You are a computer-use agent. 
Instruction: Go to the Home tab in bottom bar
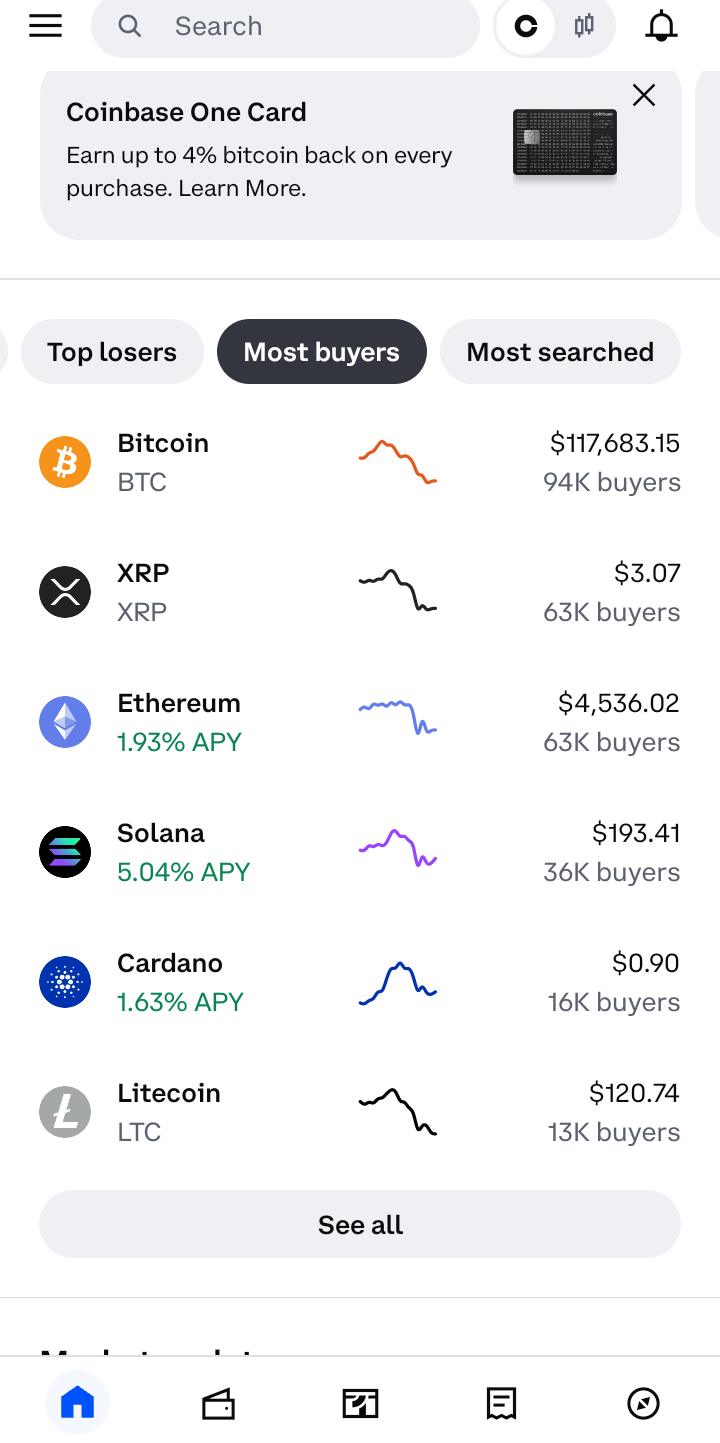(77, 1403)
